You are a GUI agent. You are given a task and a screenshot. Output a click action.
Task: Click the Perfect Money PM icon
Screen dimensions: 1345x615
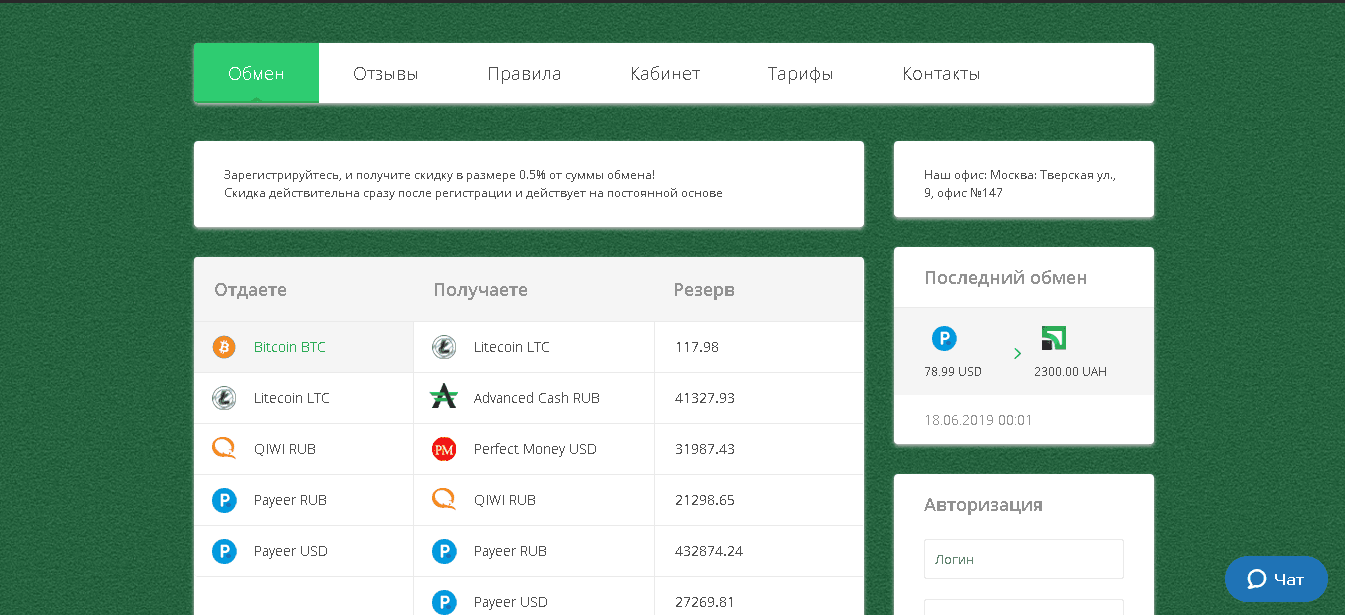point(444,449)
